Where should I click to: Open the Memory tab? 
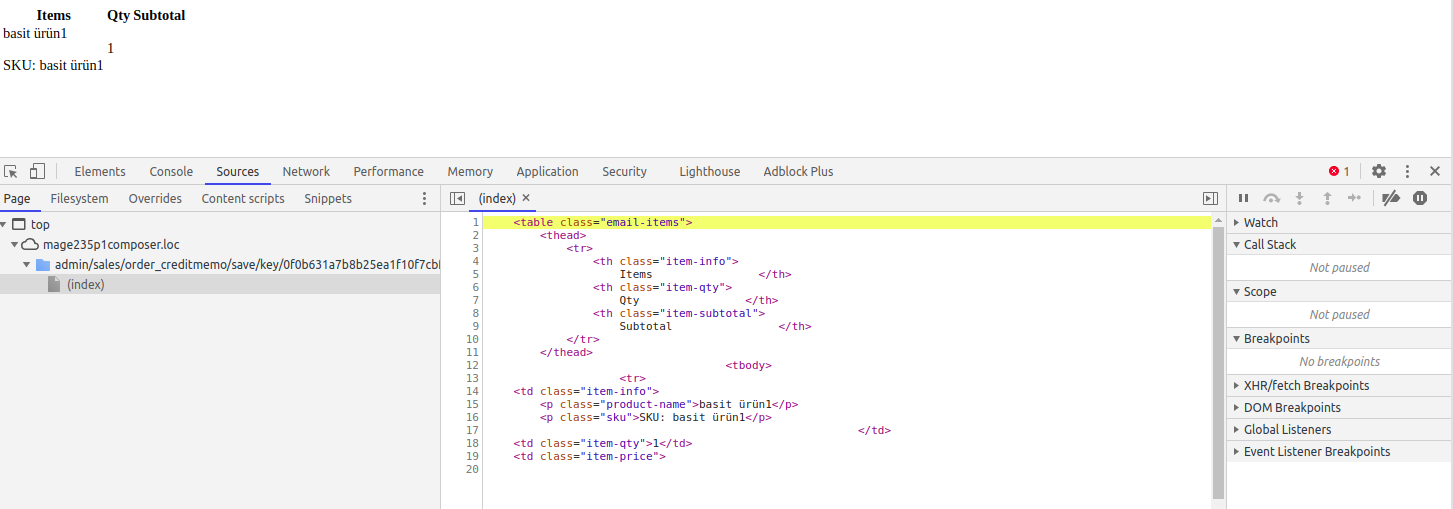470,171
